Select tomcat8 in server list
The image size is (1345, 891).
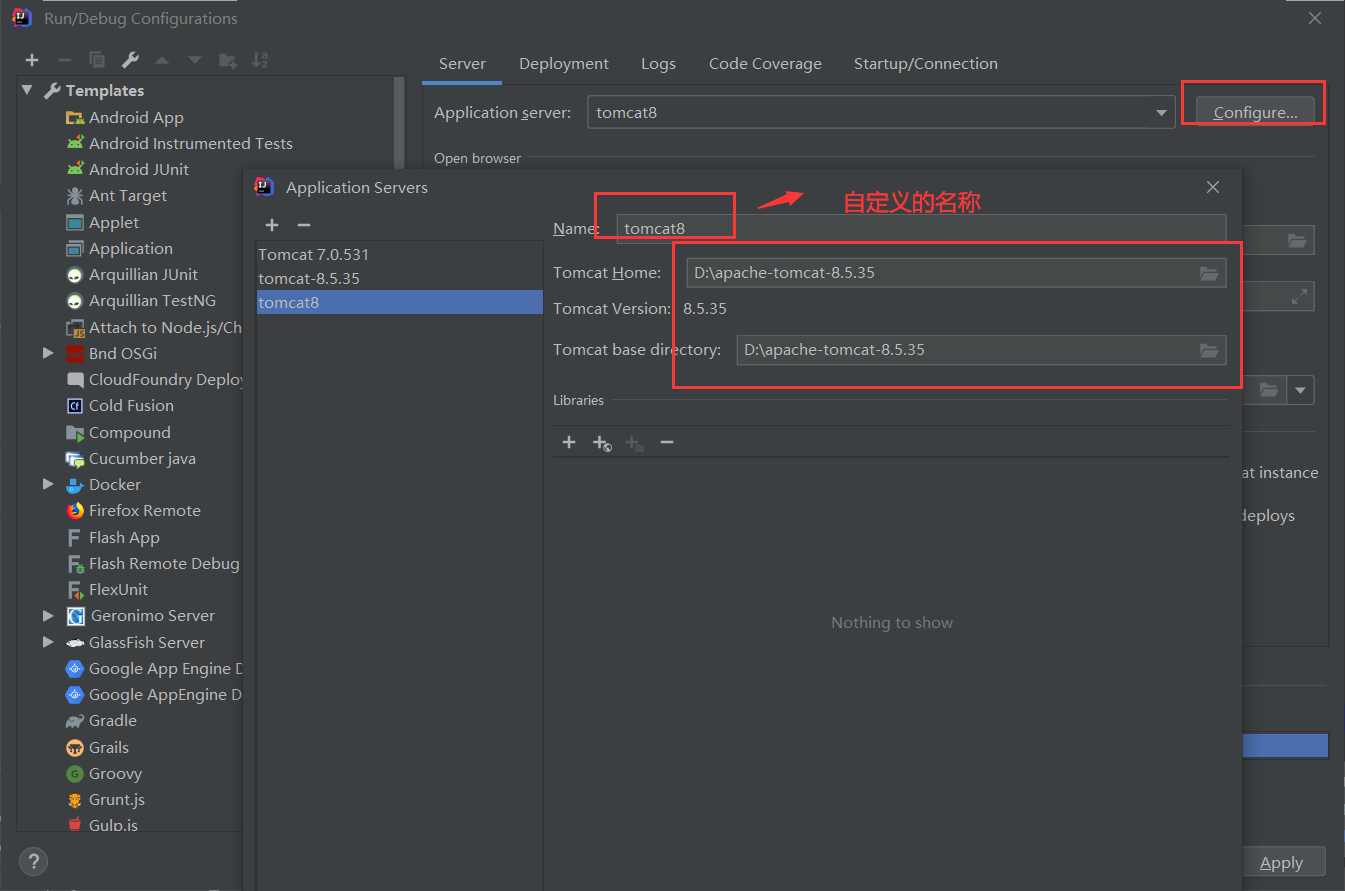click(400, 302)
